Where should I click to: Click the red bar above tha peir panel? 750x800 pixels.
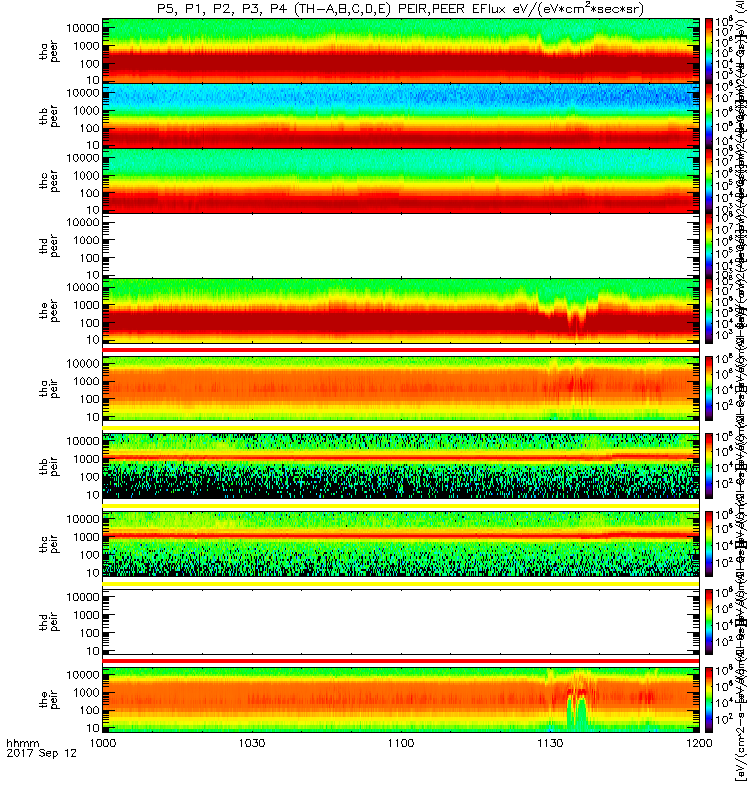pyautogui.click(x=401, y=349)
